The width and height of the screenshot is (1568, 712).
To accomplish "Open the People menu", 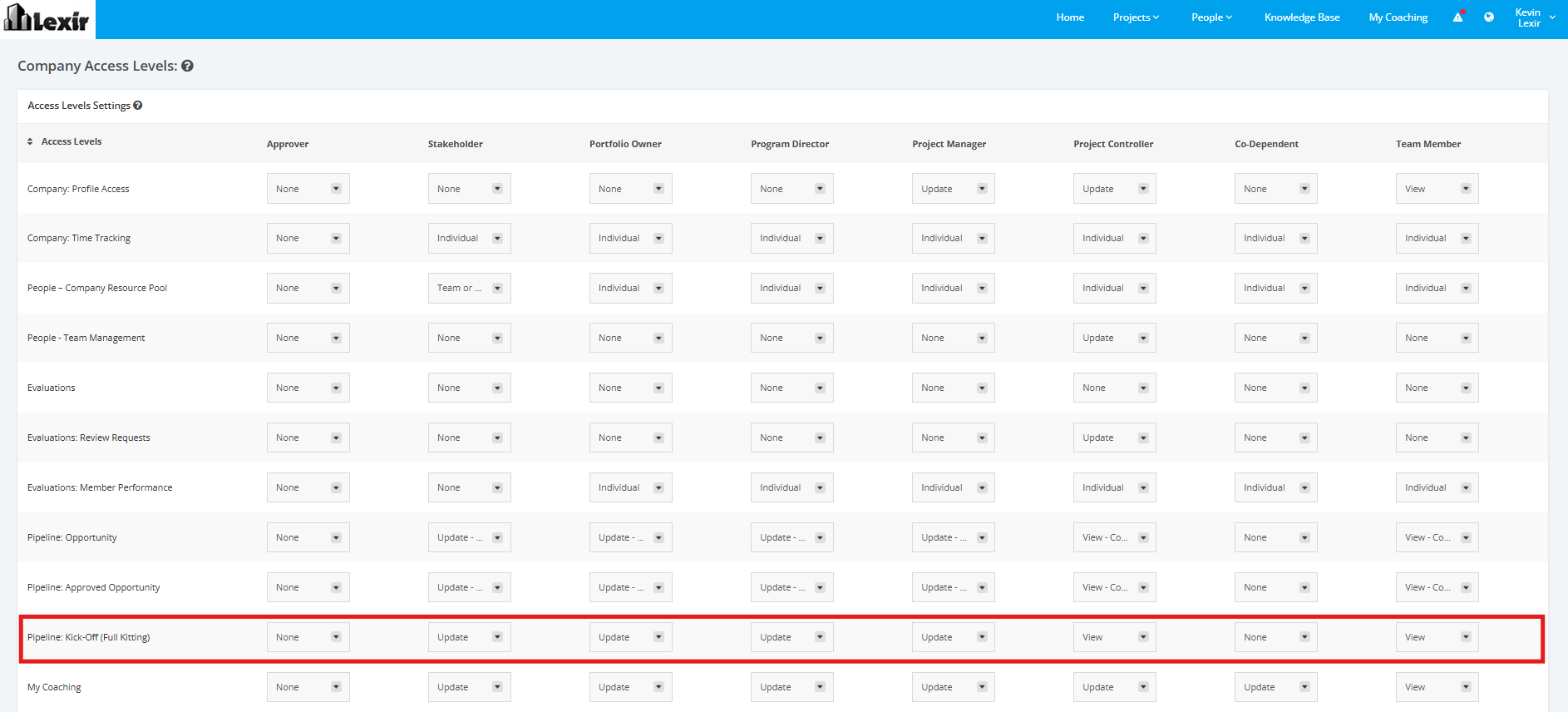I will point(1211,17).
